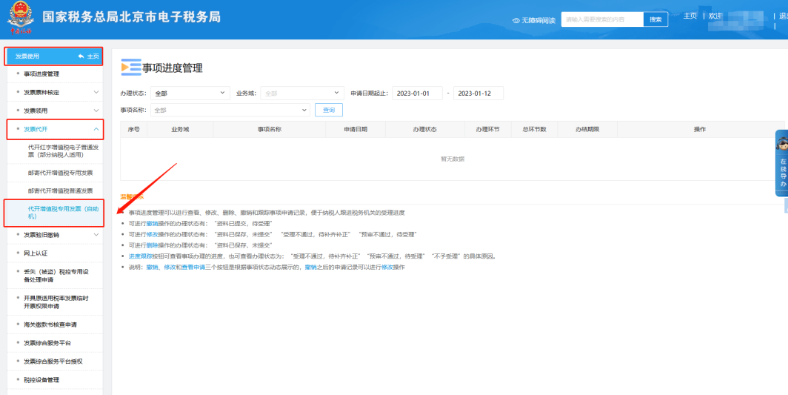Click the 事项名称 table column header
This screenshot has height=395, width=788.
point(269,129)
